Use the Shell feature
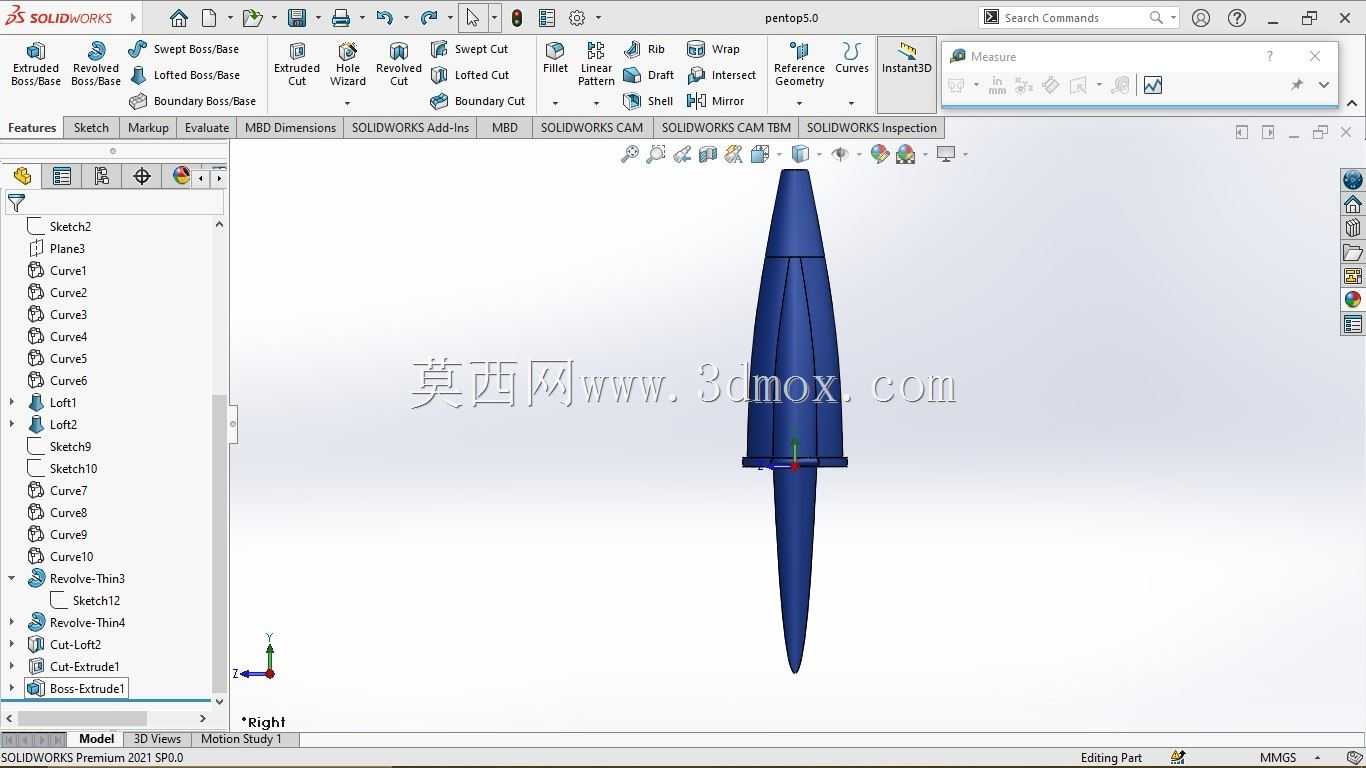 pos(648,101)
